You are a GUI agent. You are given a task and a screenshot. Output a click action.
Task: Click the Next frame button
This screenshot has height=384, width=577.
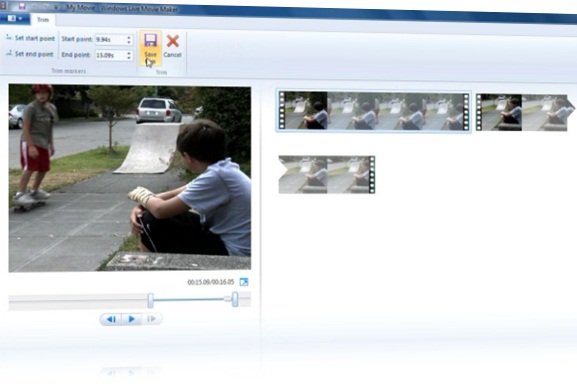tap(152, 319)
